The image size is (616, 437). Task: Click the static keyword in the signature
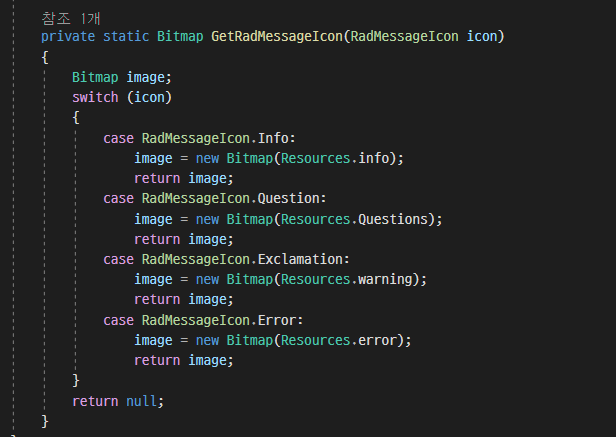coord(126,37)
